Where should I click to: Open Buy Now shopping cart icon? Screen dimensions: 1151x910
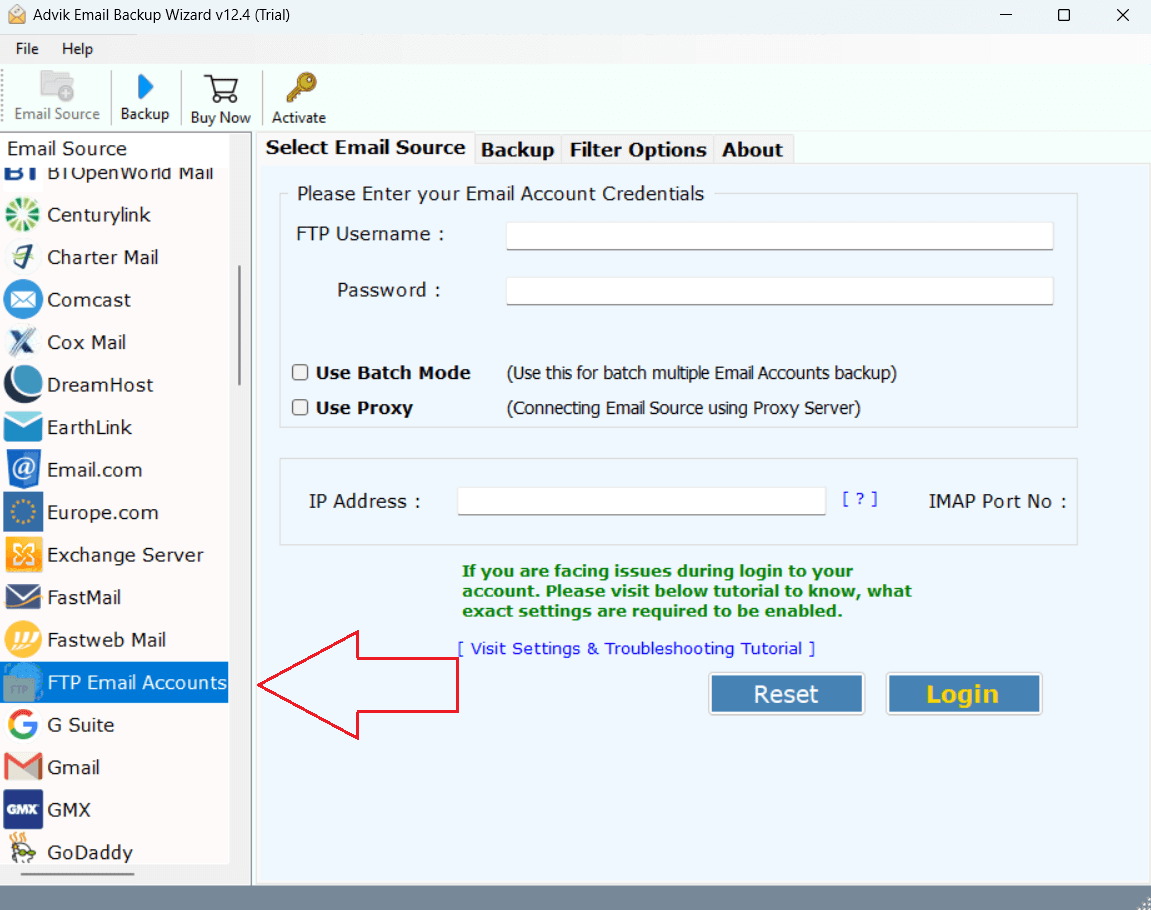[221, 89]
